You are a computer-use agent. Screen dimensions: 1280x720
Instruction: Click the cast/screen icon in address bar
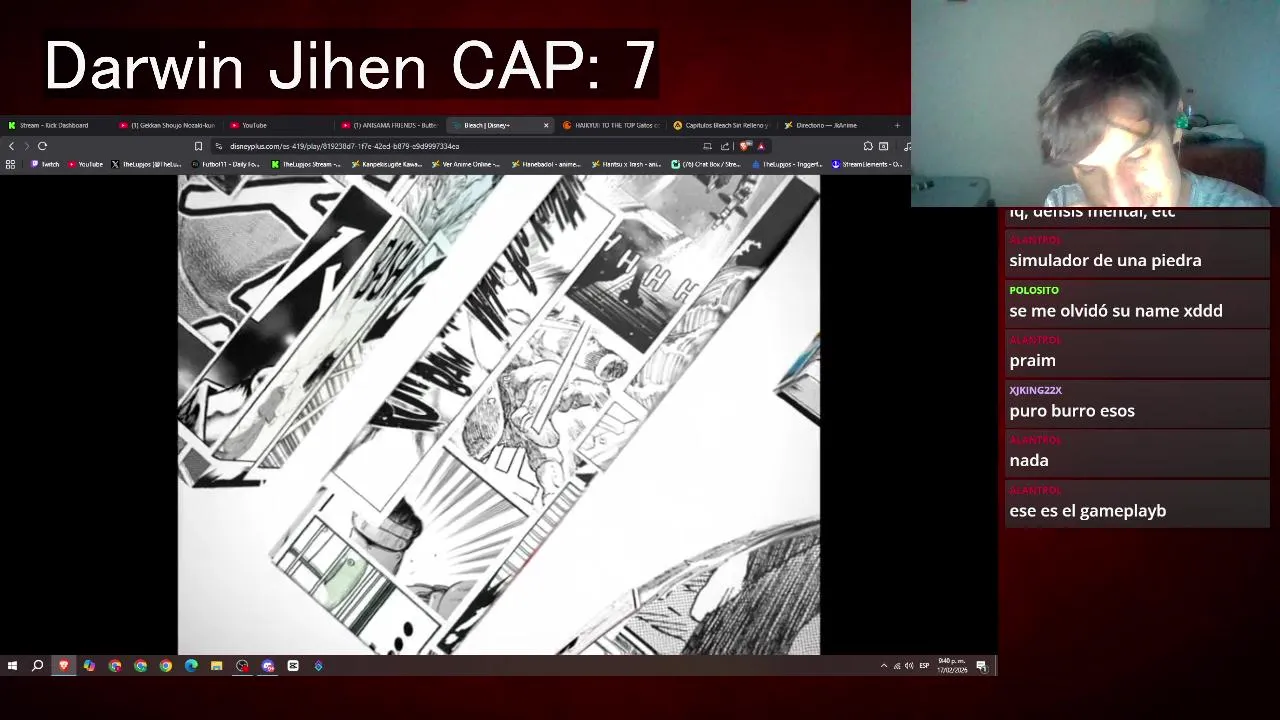tap(707, 146)
